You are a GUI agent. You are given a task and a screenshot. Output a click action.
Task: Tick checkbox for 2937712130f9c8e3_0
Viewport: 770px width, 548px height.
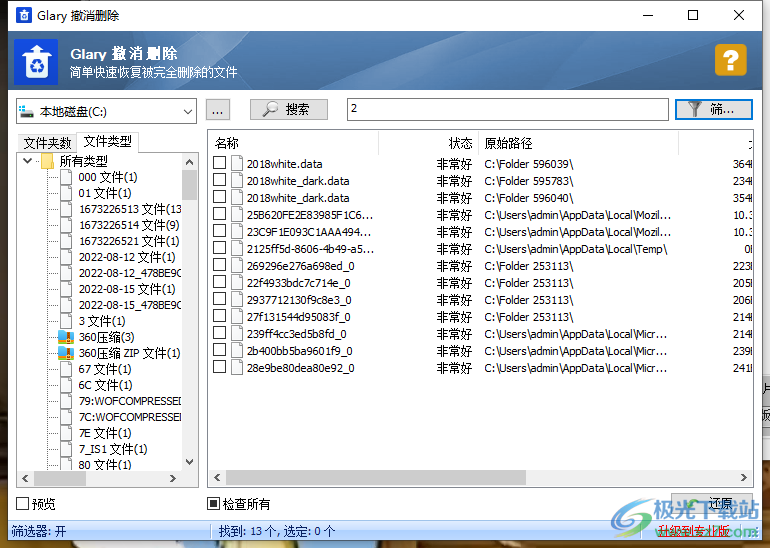coord(220,299)
